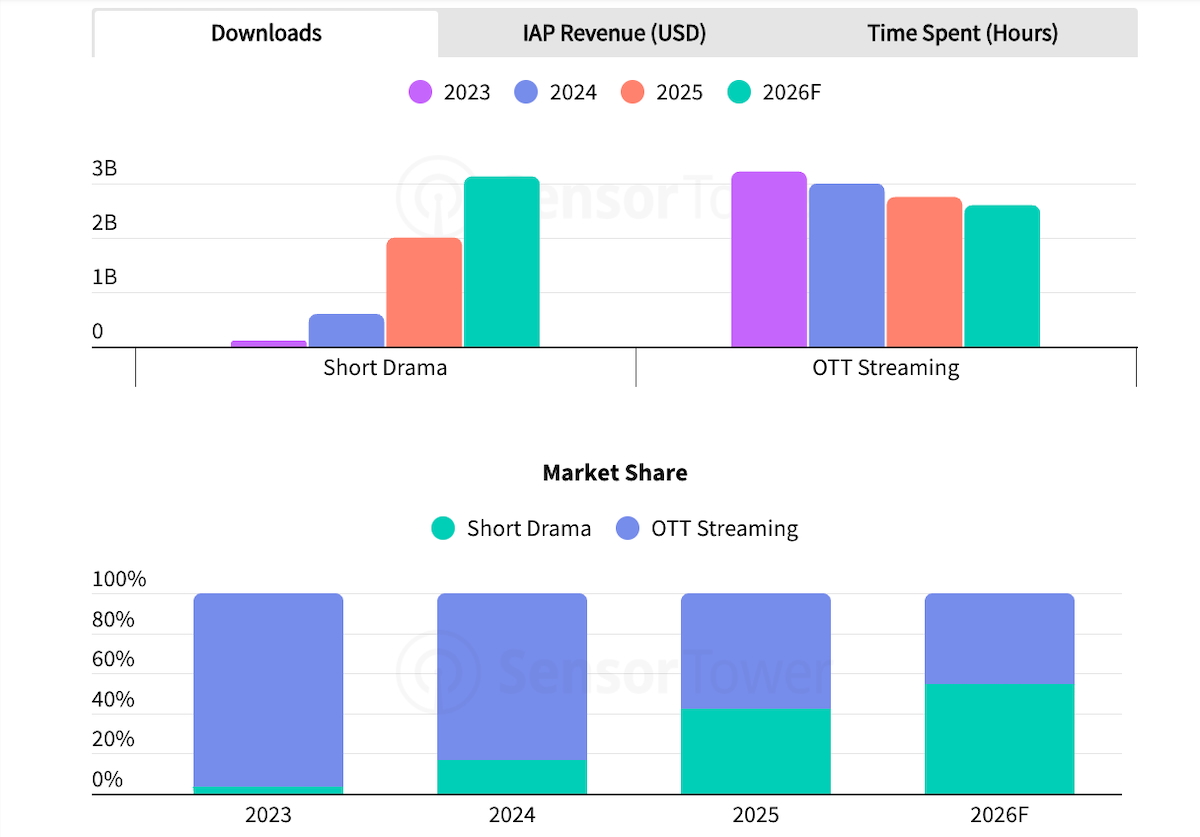
Task: Click the orange 2025 OTT Streaming downloads bar
Action: pos(924,272)
